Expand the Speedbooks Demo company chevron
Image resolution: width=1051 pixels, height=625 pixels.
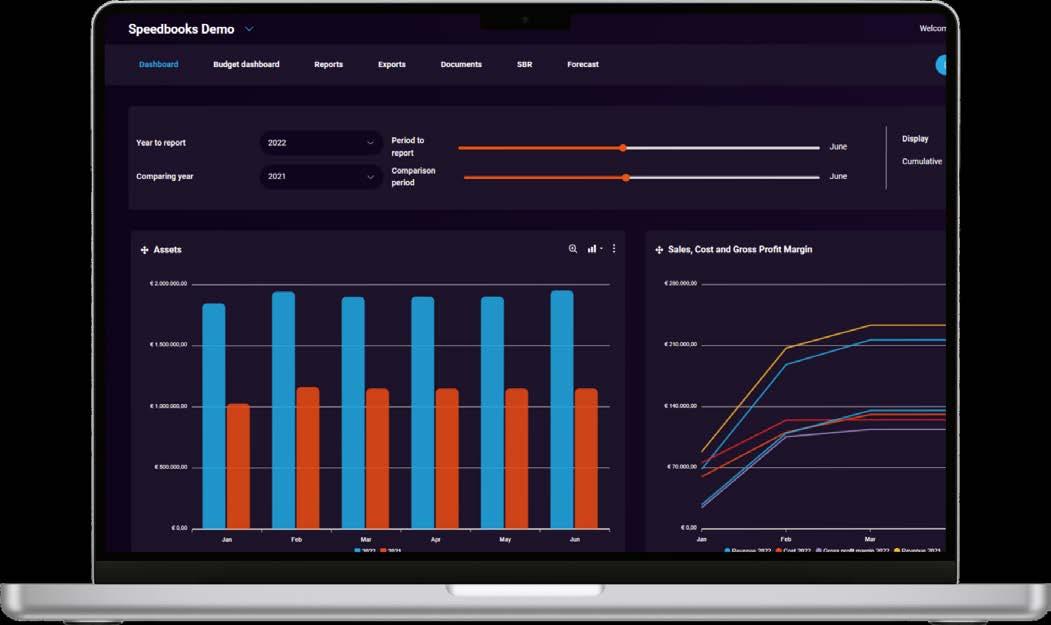pos(249,29)
